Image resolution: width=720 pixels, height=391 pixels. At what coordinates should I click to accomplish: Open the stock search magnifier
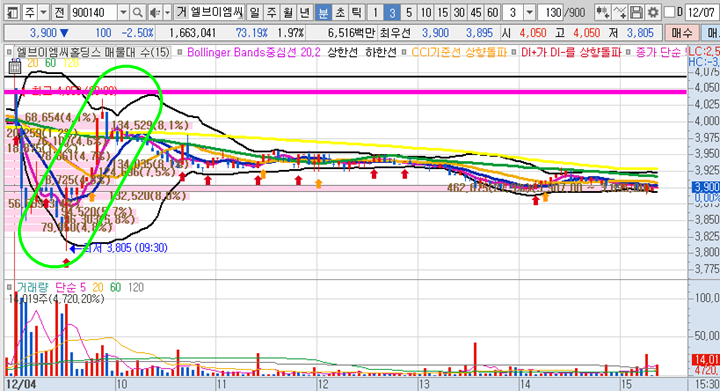click(x=137, y=12)
